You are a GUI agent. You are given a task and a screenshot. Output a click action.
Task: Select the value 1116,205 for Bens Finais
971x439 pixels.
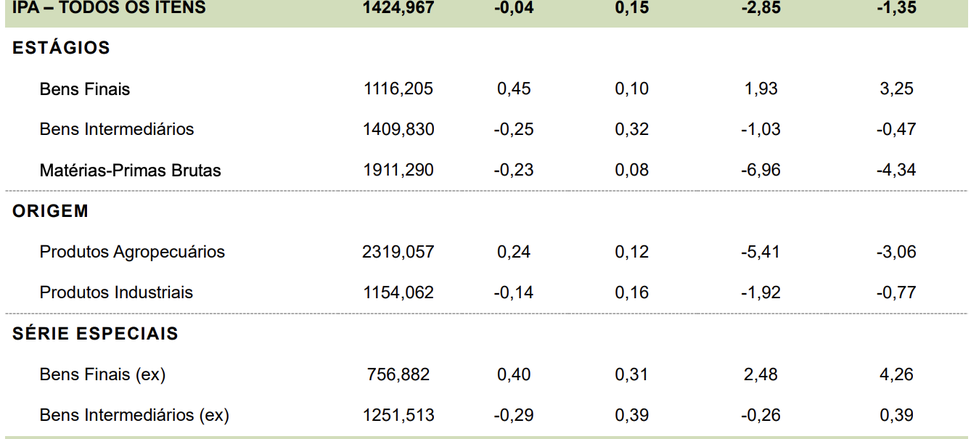(398, 89)
